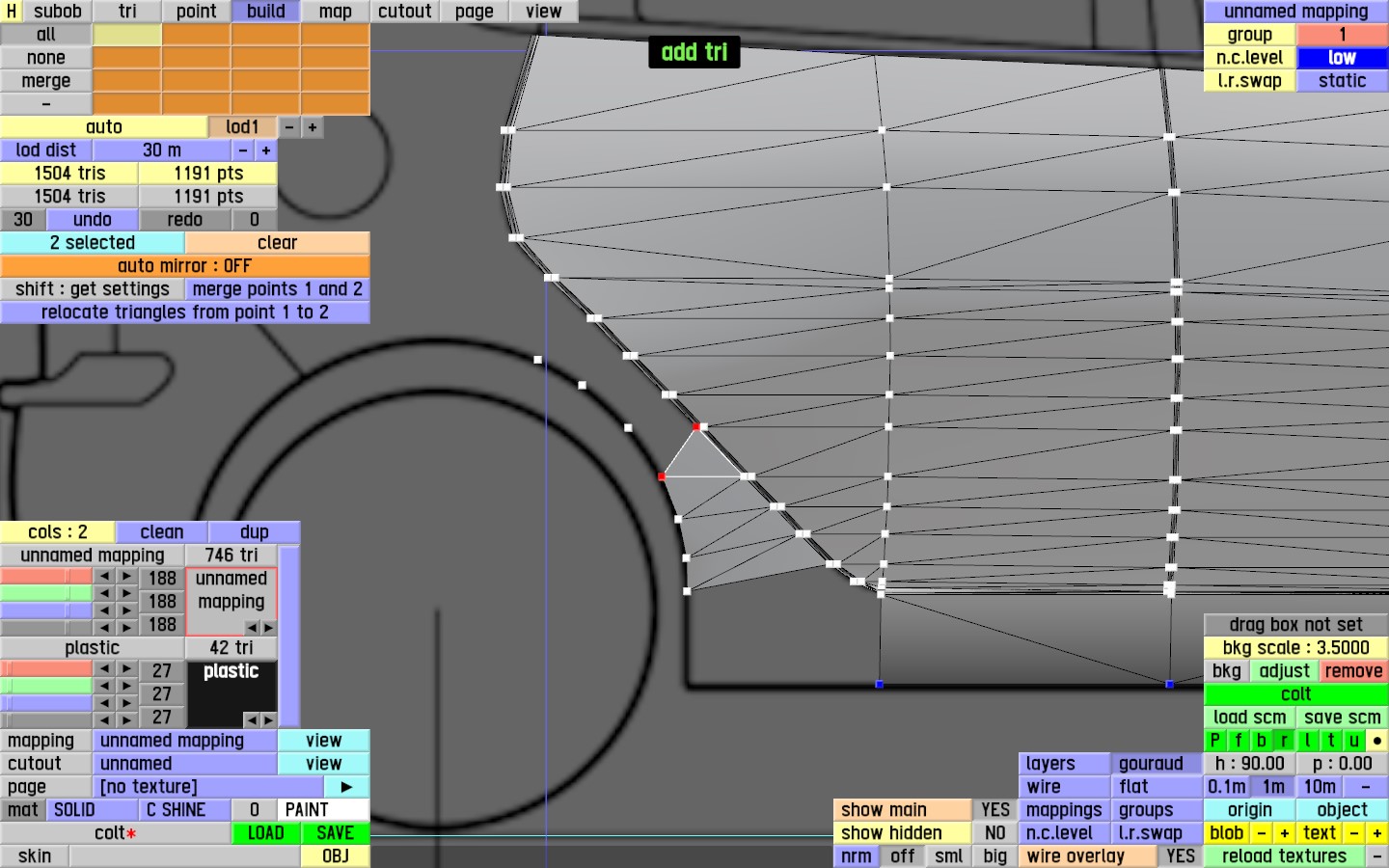
Task: Click the minus button beside reload textures
Action: click(x=1377, y=856)
